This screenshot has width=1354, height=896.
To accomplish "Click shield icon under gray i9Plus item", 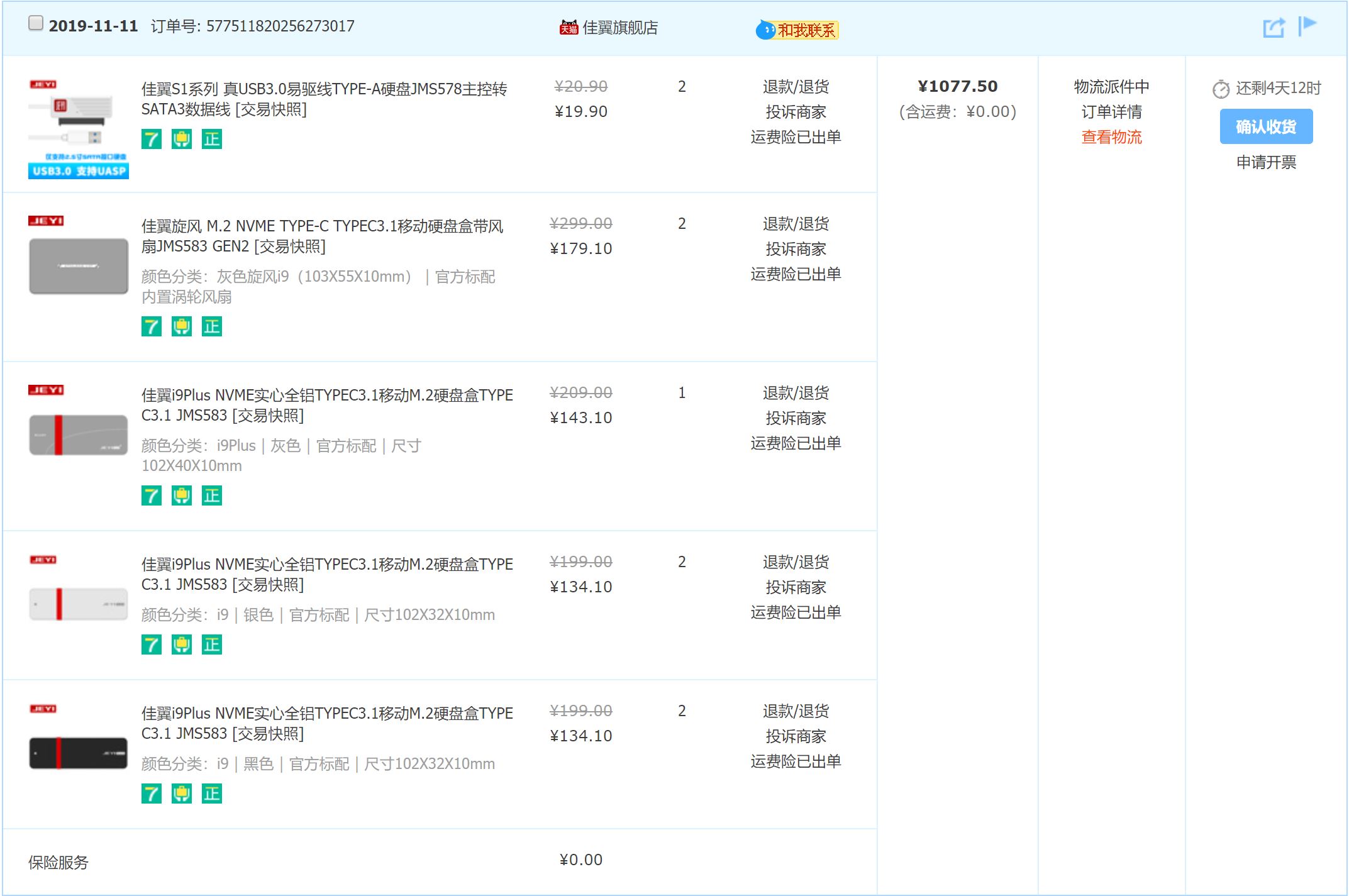I will (x=182, y=495).
